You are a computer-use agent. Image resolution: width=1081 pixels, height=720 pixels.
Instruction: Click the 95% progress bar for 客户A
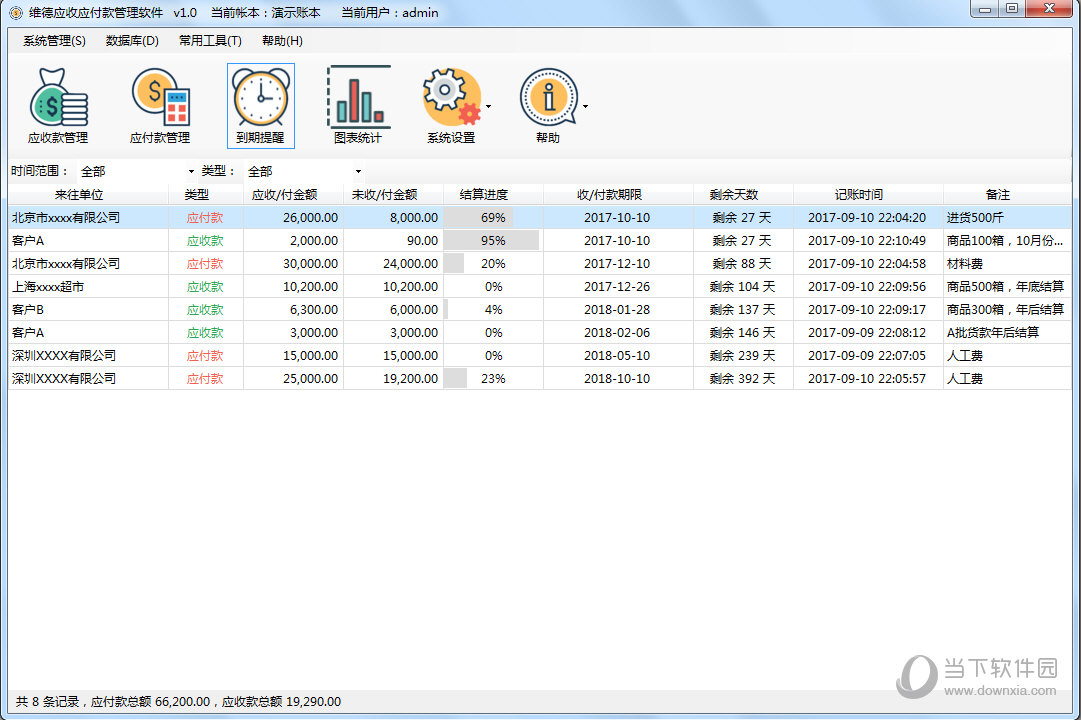492,241
